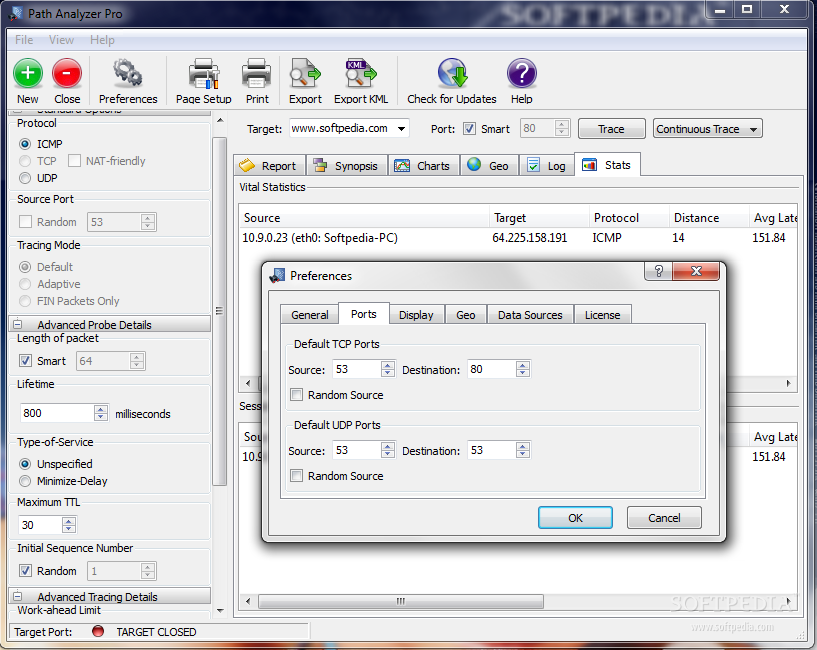Open the File menu

coord(24,40)
